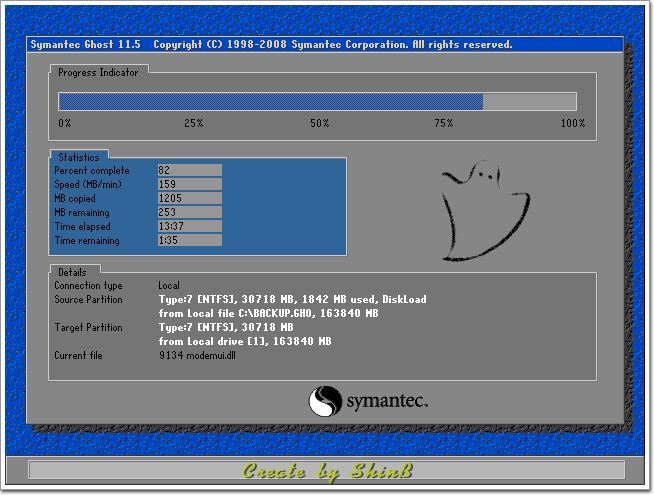Click the '75%' progress scale label
654x495 pixels.
tap(443, 123)
